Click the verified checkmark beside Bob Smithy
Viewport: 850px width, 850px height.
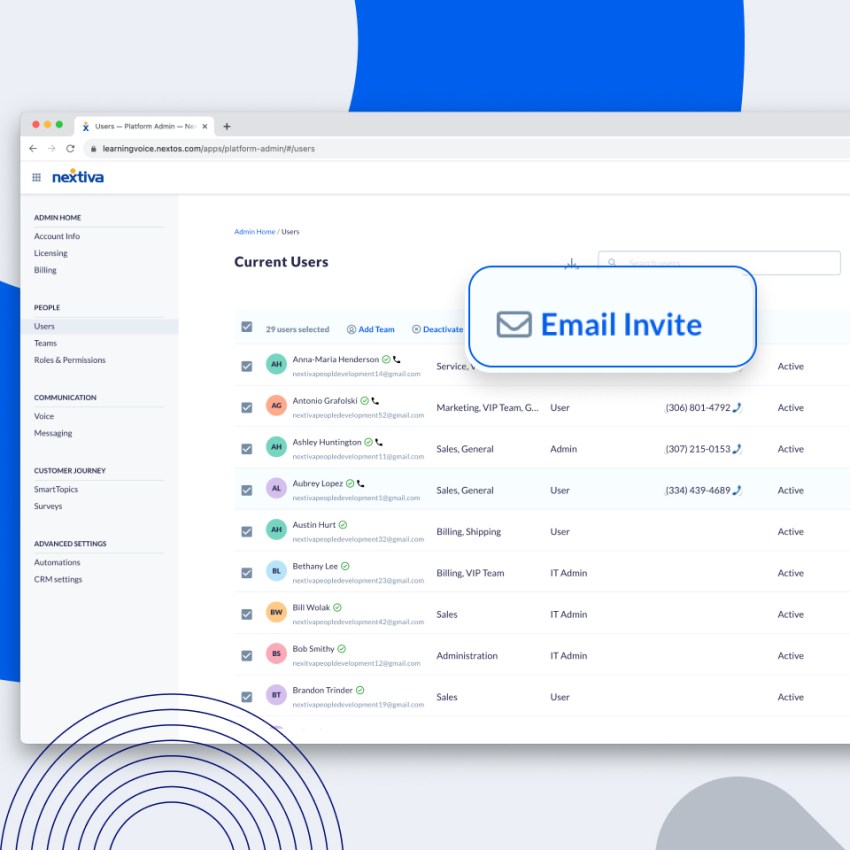coord(342,649)
